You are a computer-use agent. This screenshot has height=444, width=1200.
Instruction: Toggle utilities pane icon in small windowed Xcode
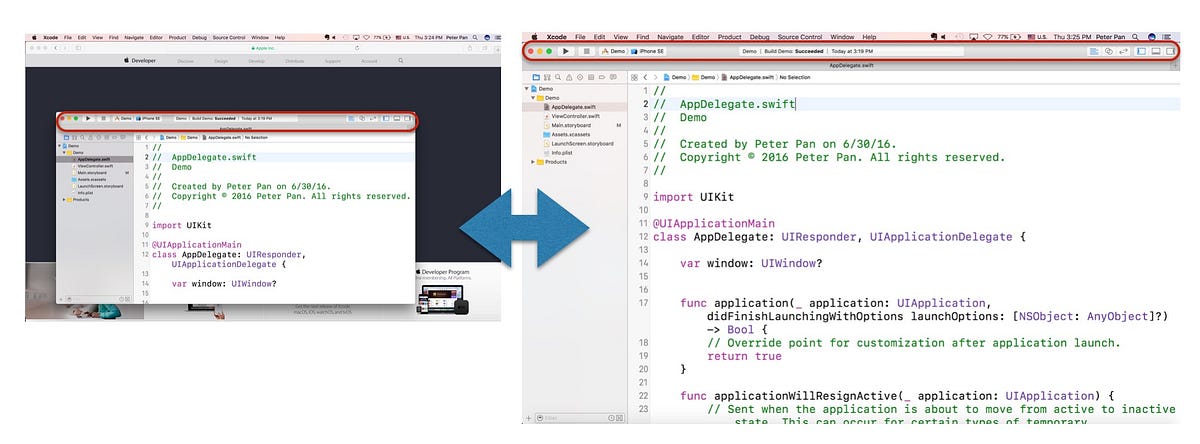coord(406,118)
